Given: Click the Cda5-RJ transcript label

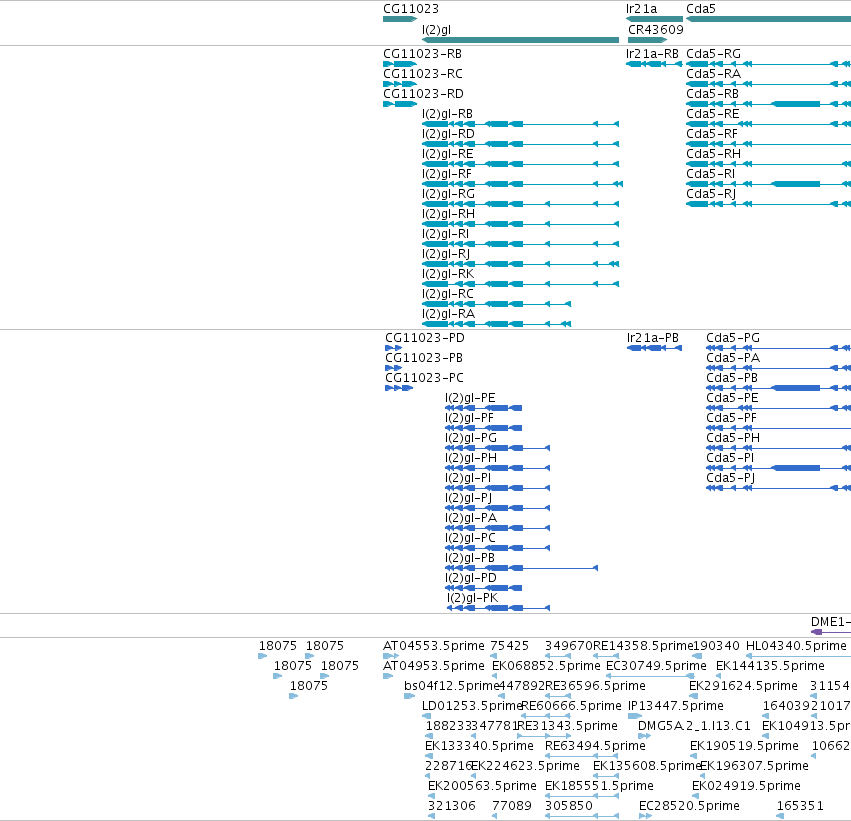Looking at the screenshot, I should [x=711, y=194].
